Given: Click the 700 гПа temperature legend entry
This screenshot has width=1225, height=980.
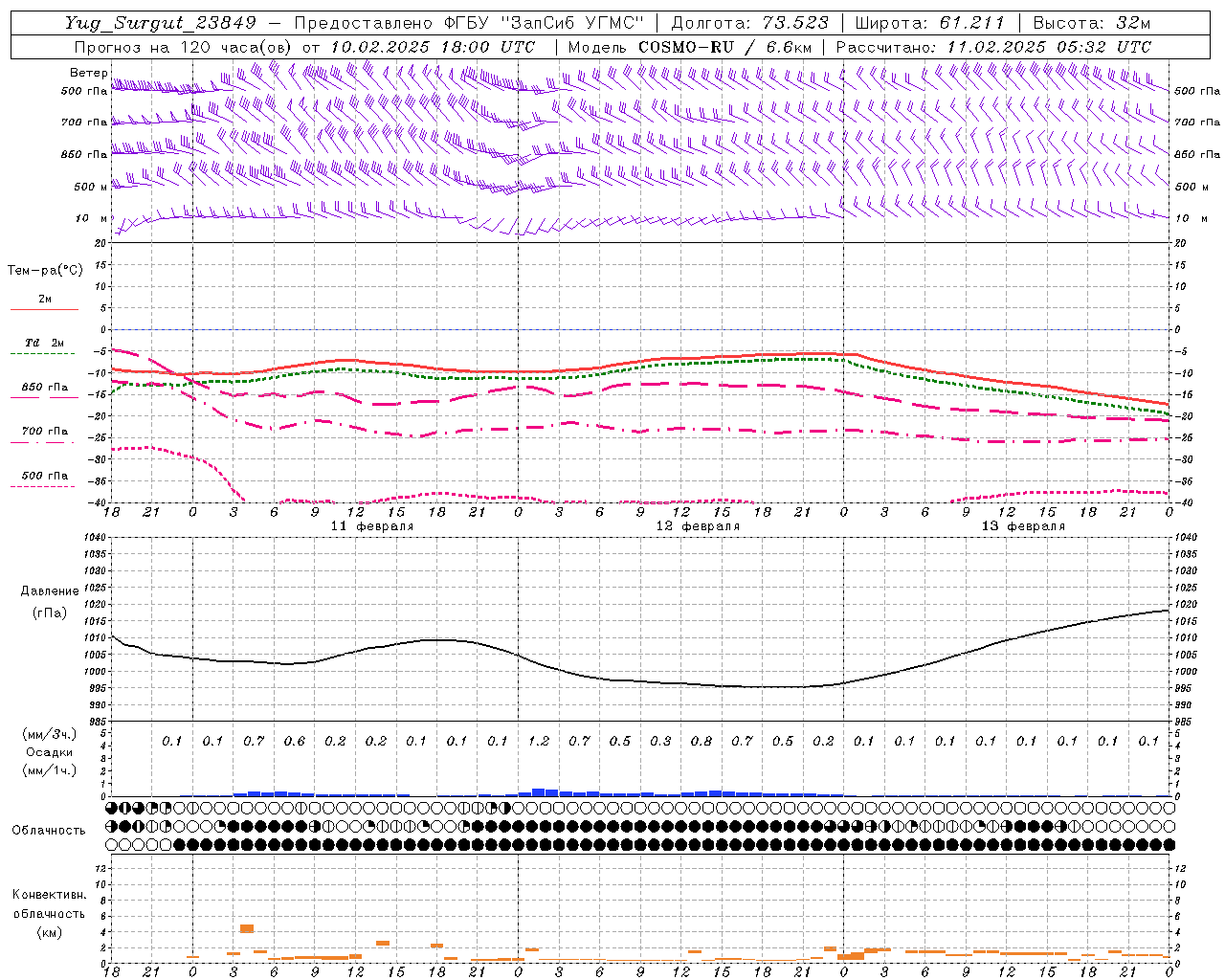Looking at the screenshot, I should (x=44, y=432).
